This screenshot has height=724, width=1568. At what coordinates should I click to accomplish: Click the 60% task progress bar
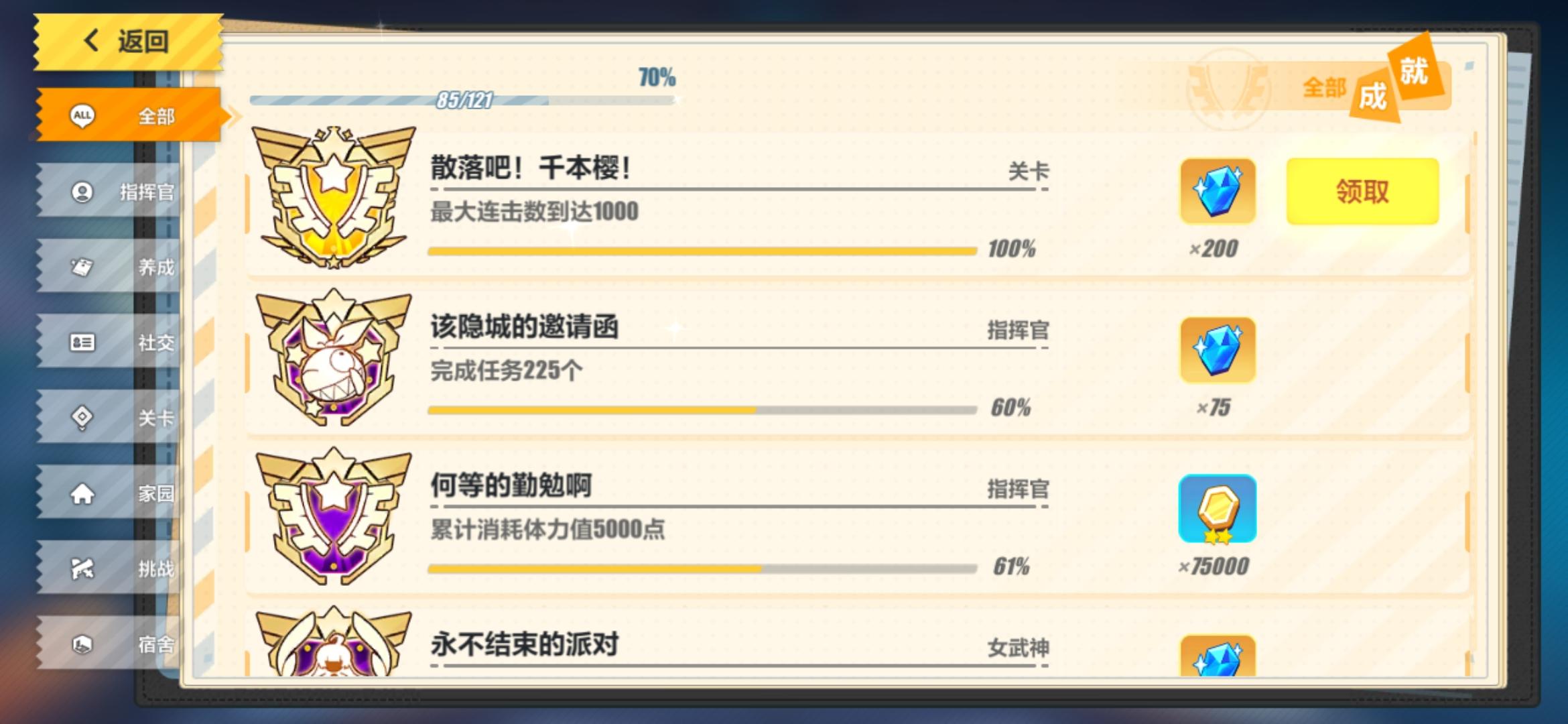tap(702, 410)
